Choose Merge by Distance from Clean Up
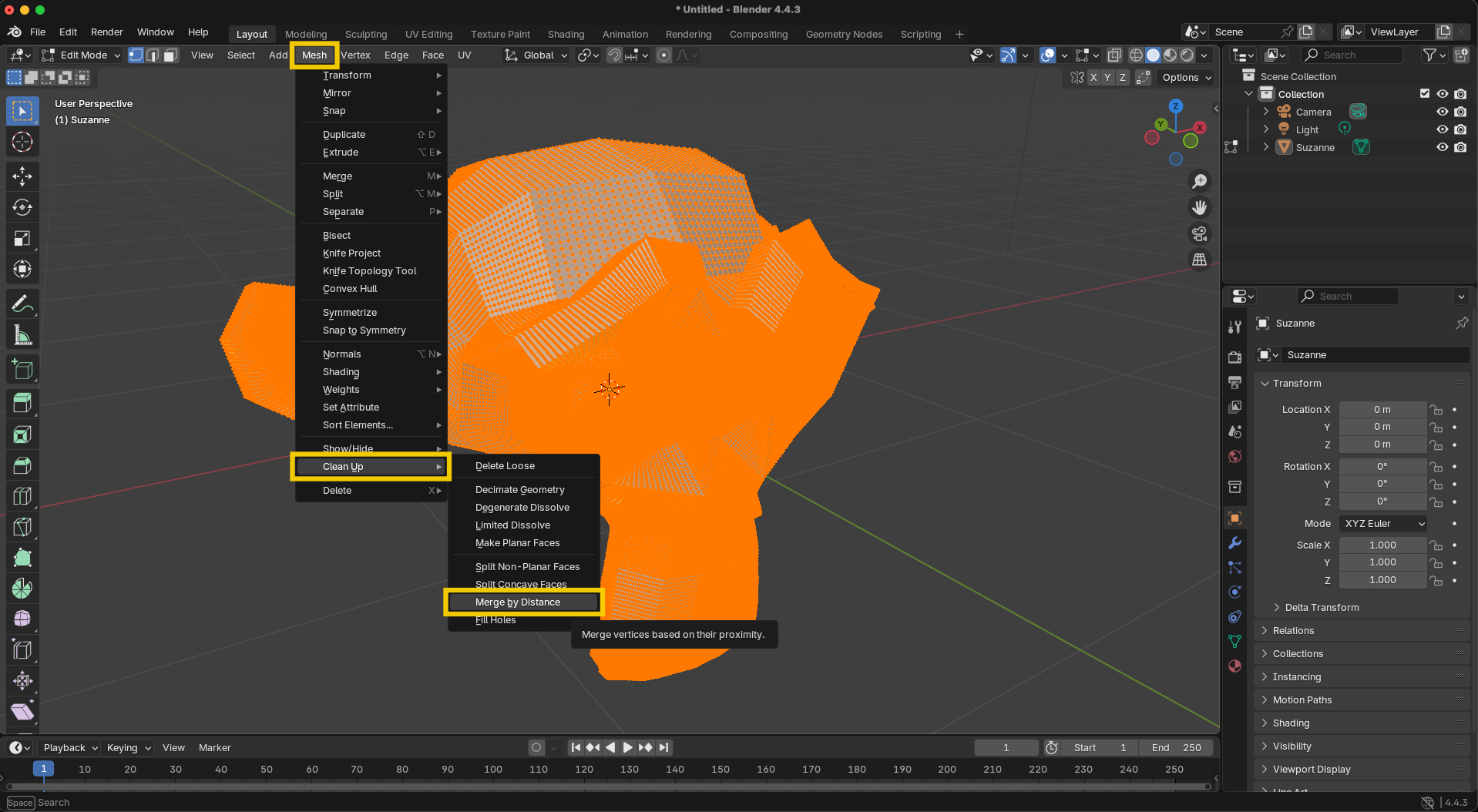Screen dimensions: 1478x812 tap(524, 602)
